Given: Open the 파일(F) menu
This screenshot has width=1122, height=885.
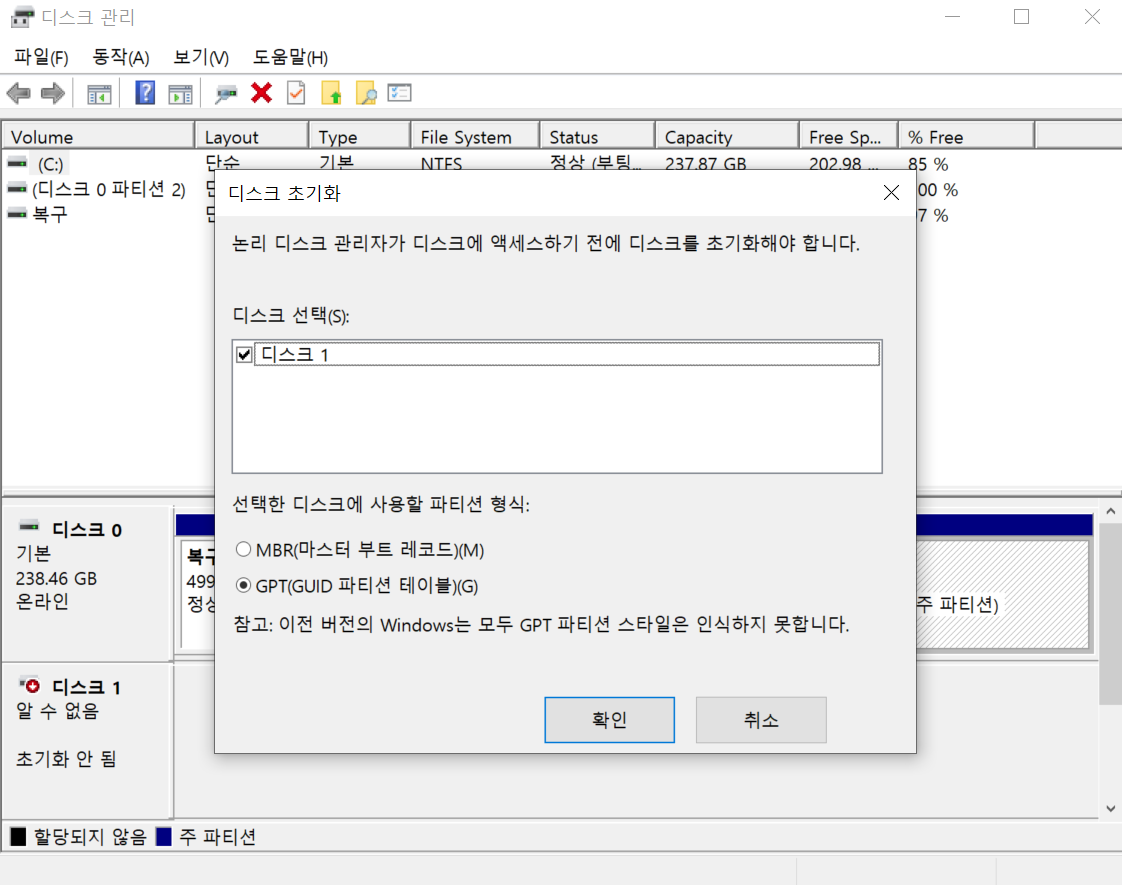Looking at the screenshot, I should pos(42,57).
